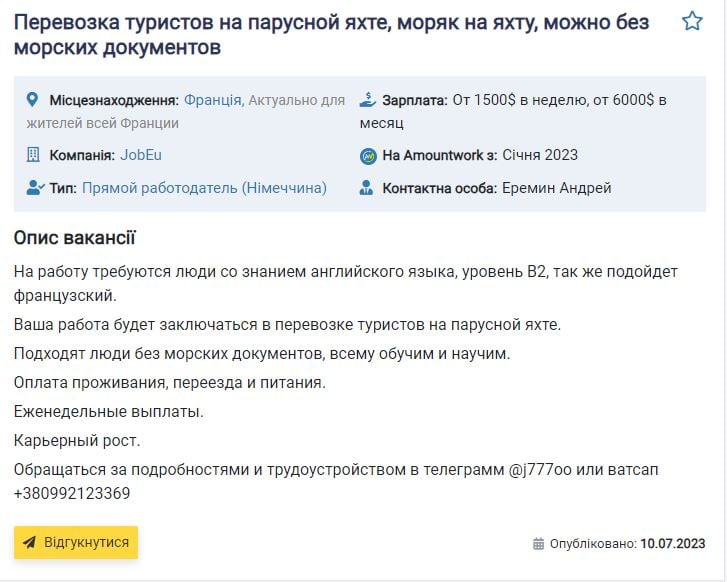Click the Опис вакансії heading
This screenshot has height=582, width=727.
pyautogui.click(x=75, y=238)
